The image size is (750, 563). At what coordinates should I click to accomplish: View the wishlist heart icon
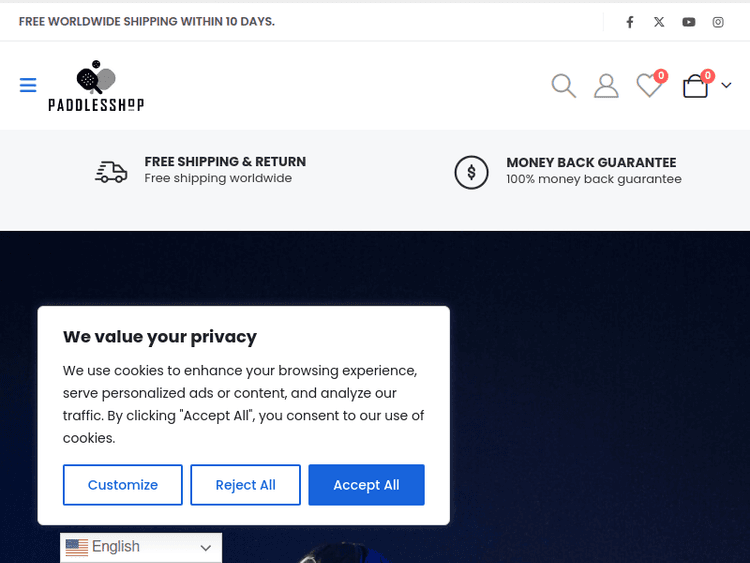[649, 87]
